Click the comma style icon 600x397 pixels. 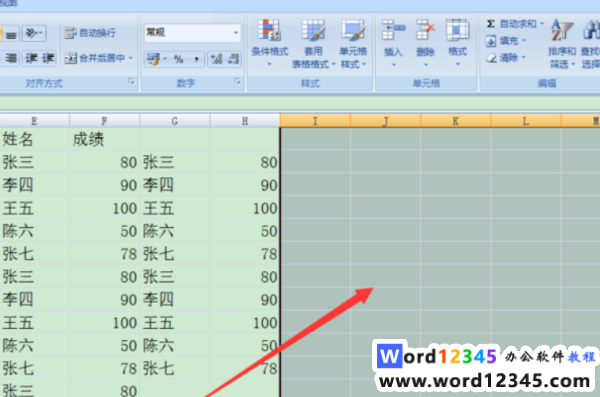tap(196, 59)
